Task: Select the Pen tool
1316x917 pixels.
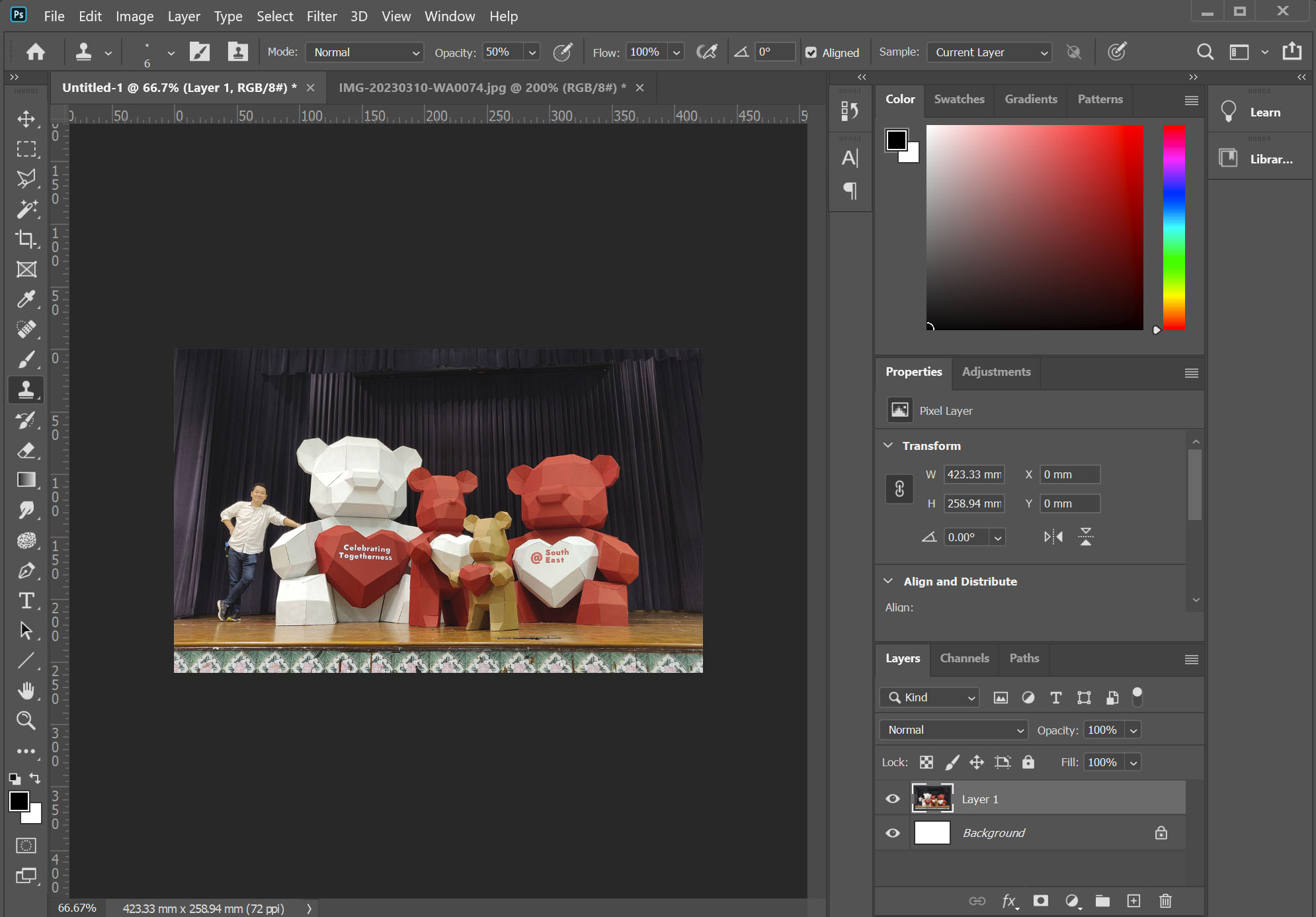Action: pyautogui.click(x=26, y=570)
